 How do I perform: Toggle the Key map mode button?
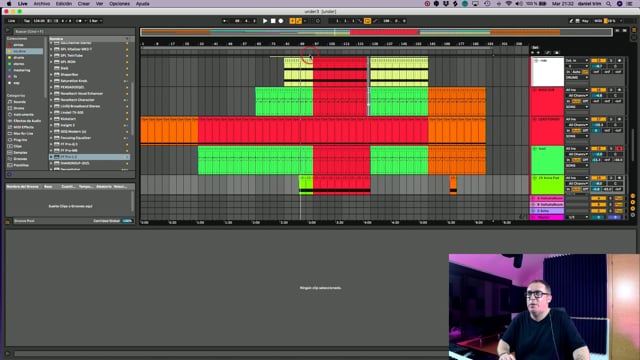pyautogui.click(x=585, y=21)
